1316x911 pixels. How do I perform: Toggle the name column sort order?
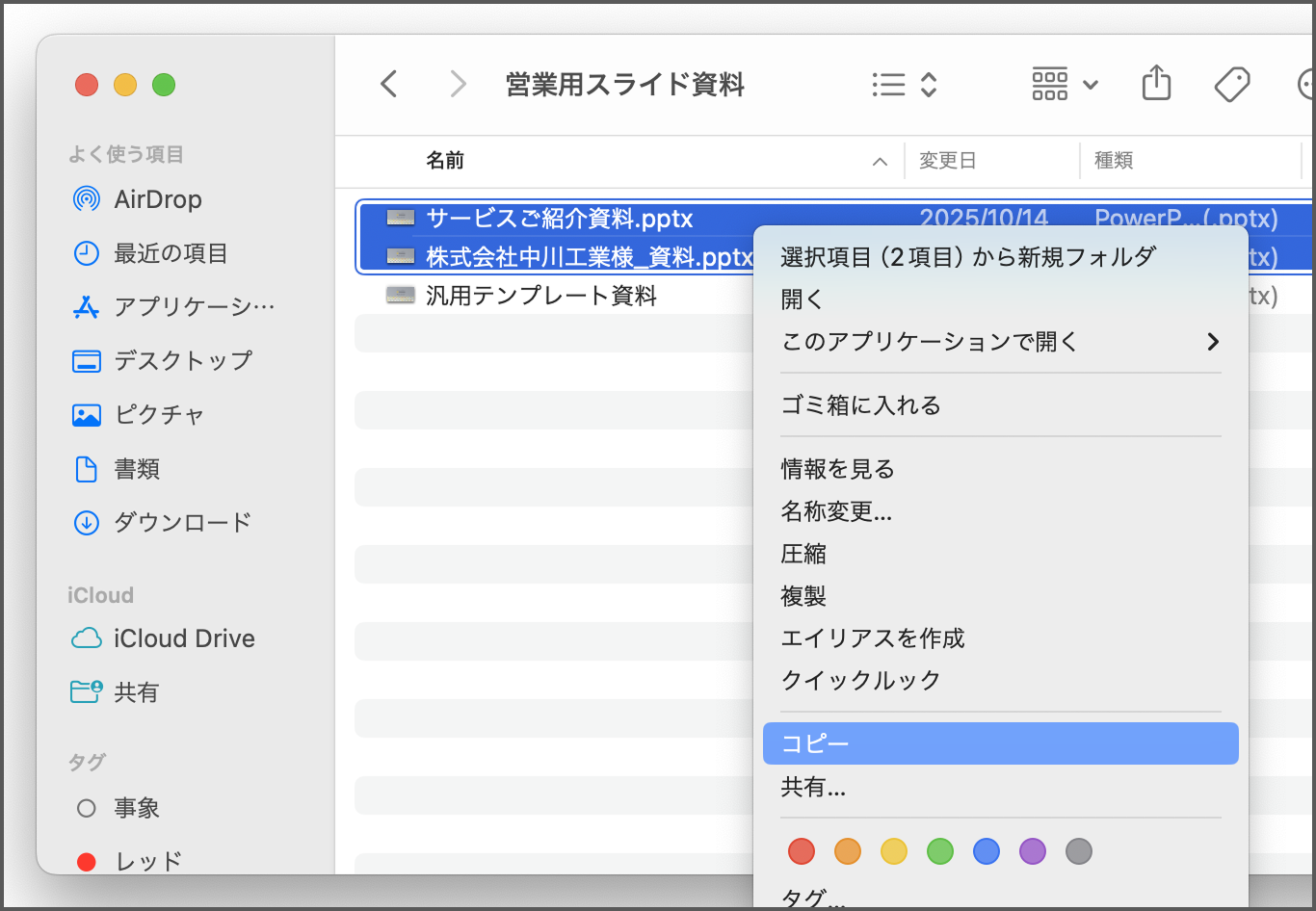click(878, 161)
